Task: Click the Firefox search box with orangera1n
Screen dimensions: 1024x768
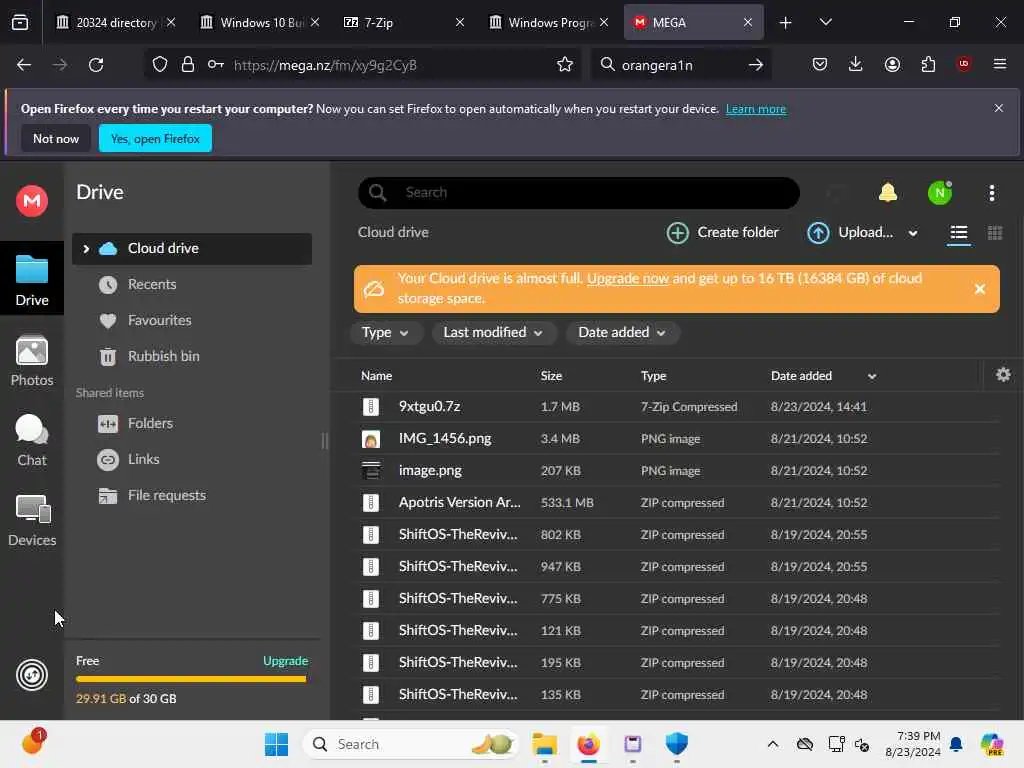Action: pyautogui.click(x=681, y=65)
